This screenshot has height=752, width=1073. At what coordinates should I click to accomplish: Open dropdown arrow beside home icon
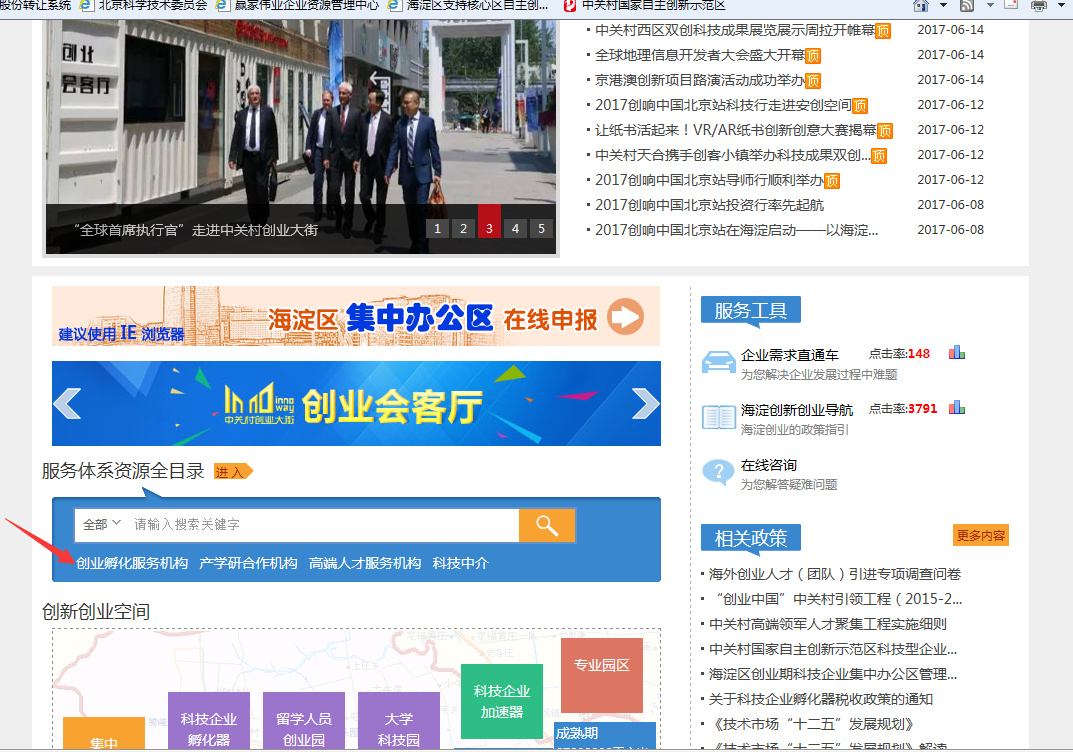943,5
